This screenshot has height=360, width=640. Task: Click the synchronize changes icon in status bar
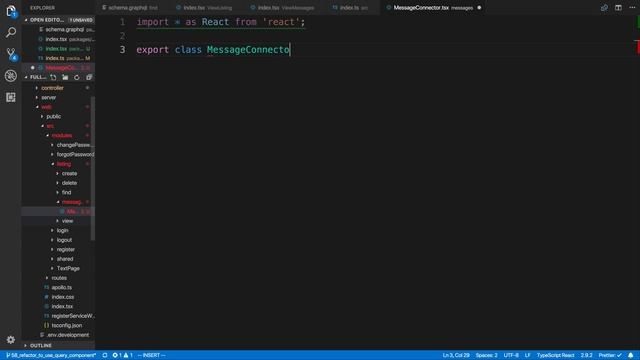point(105,355)
